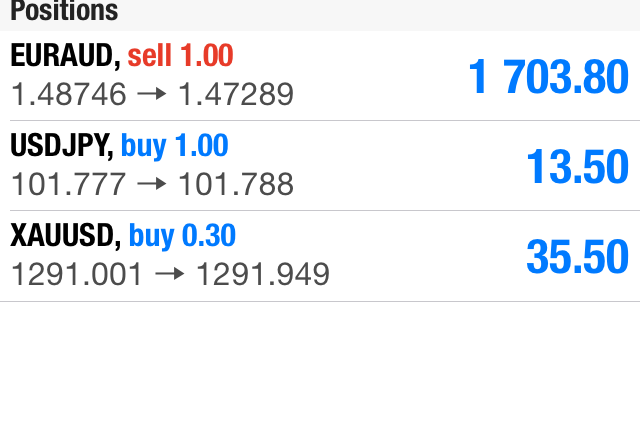Tap EURAUD current price 1.47289
The height and width of the screenshot is (430, 640).
tap(236, 95)
